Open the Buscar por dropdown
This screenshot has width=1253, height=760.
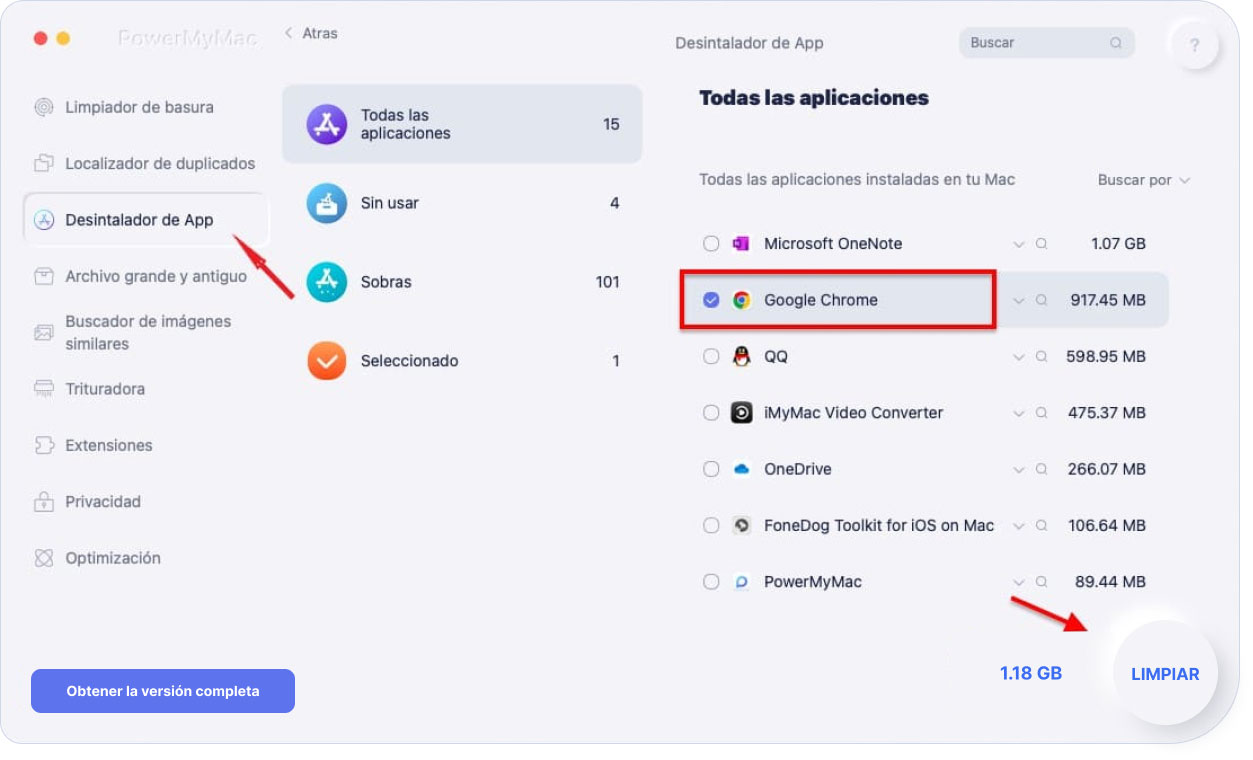[1143, 181]
